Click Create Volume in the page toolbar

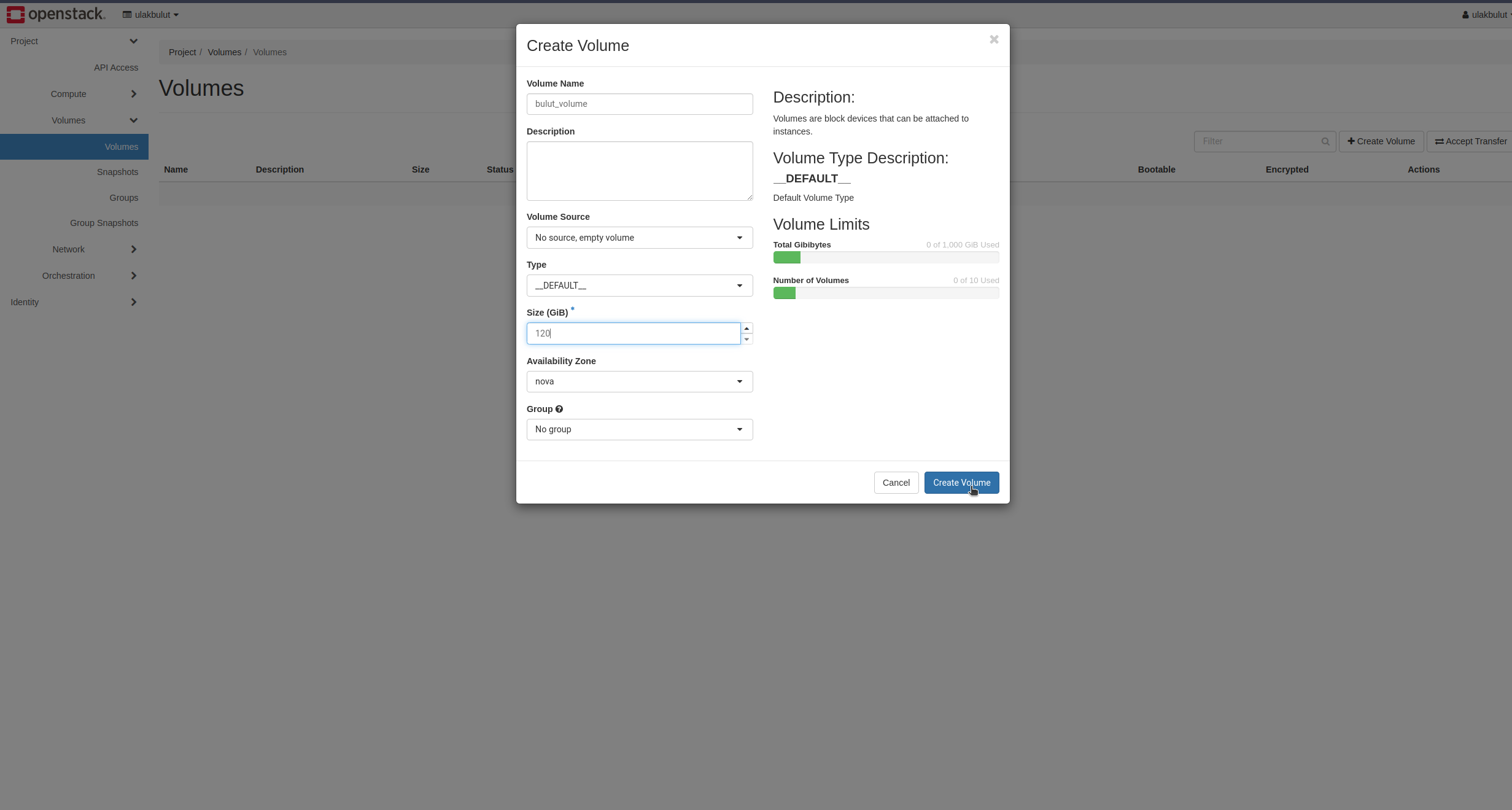pyautogui.click(x=1381, y=141)
